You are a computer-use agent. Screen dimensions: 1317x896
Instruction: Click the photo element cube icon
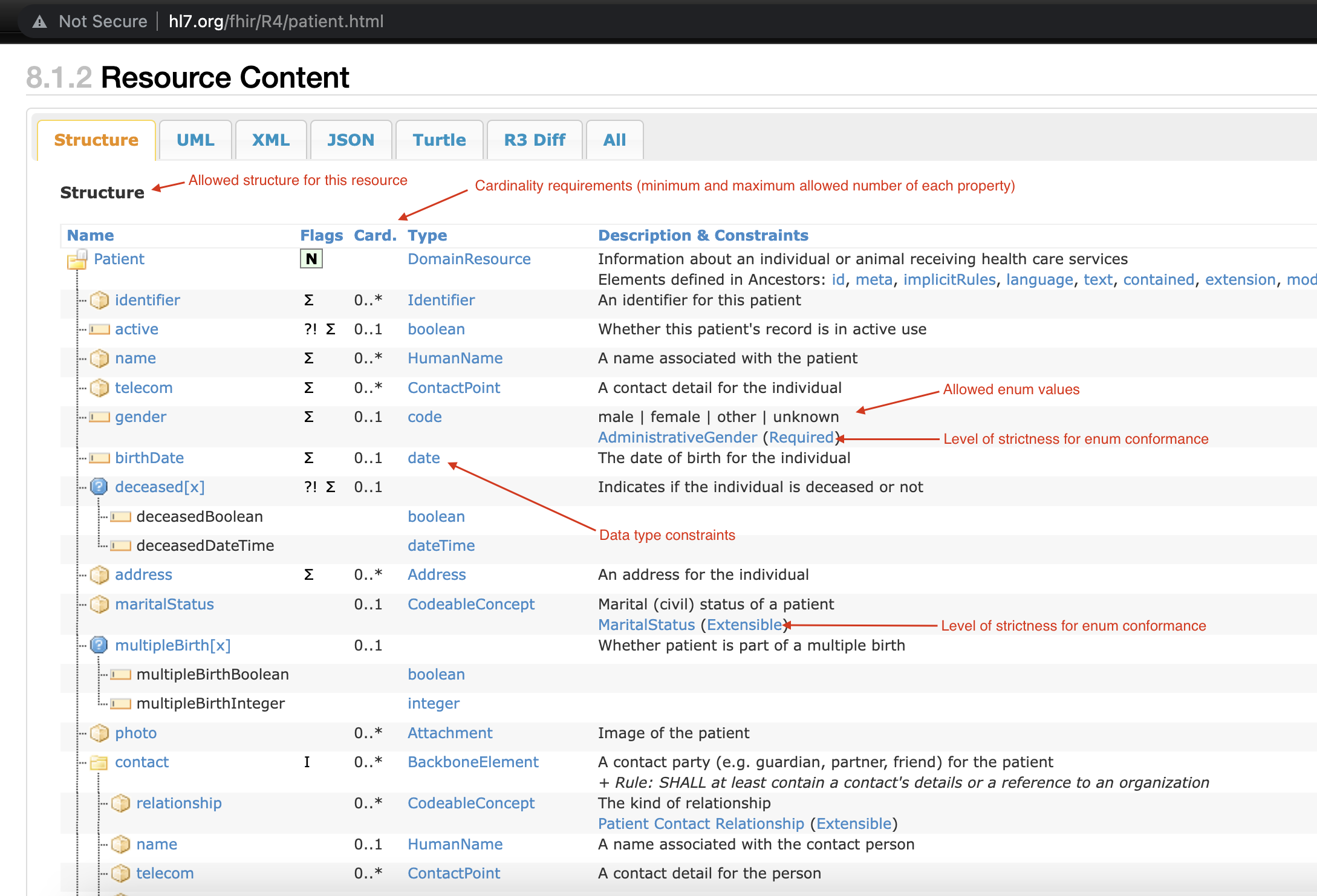point(99,733)
